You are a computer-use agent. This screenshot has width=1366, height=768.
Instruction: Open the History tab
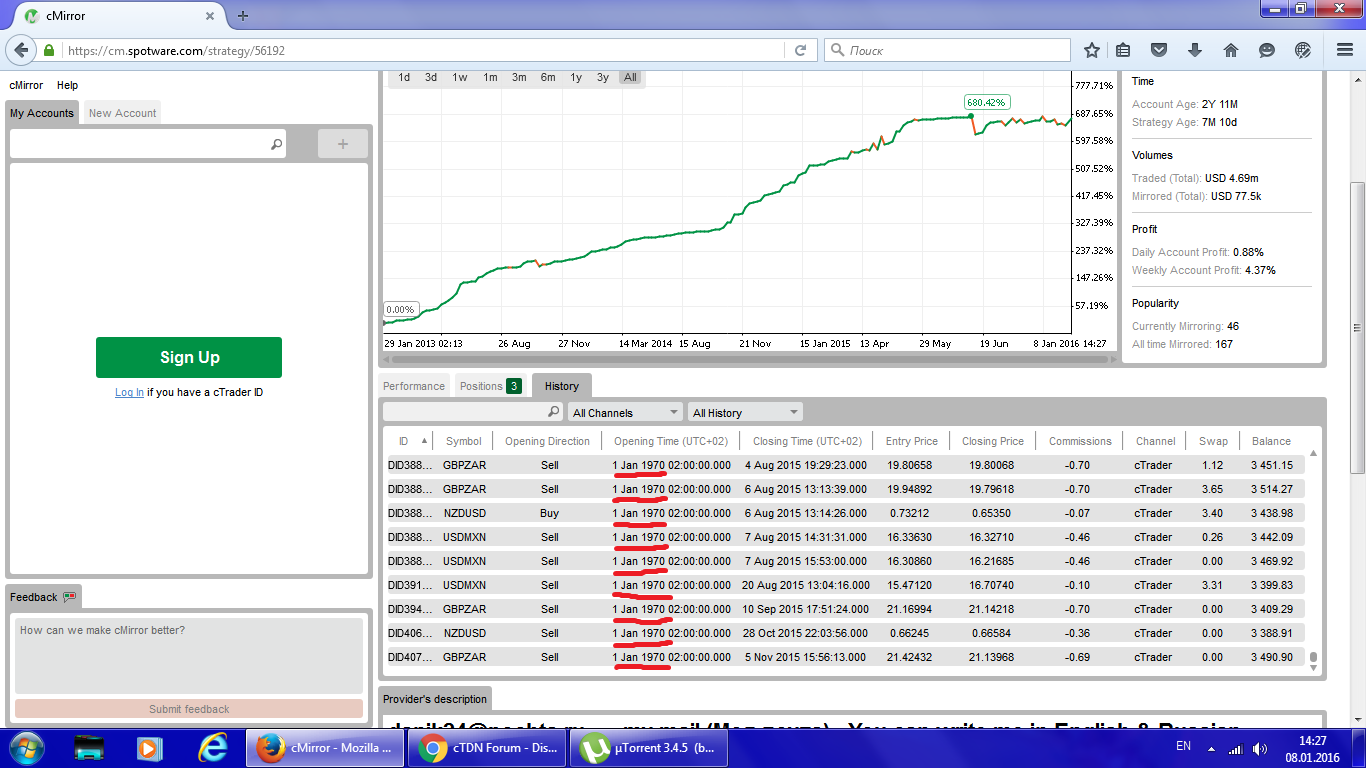point(562,386)
